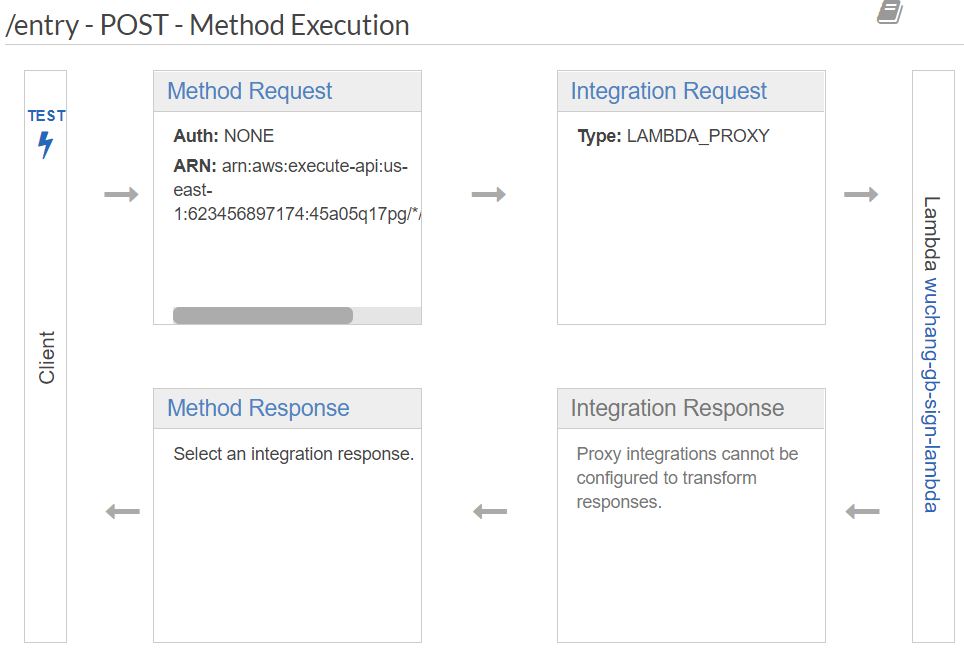Screen dimensions: 964x650
Task: Click arrow from Integration Request toward Lambda
Action: pos(861,194)
